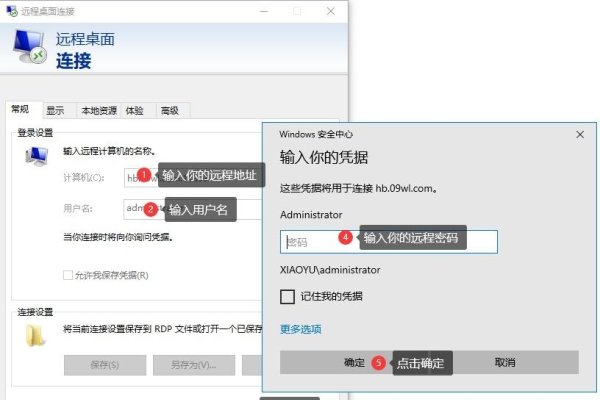Image resolution: width=600 pixels, height=400 pixels.
Task: Click the 另存为(V)... button
Action: pos(194,365)
